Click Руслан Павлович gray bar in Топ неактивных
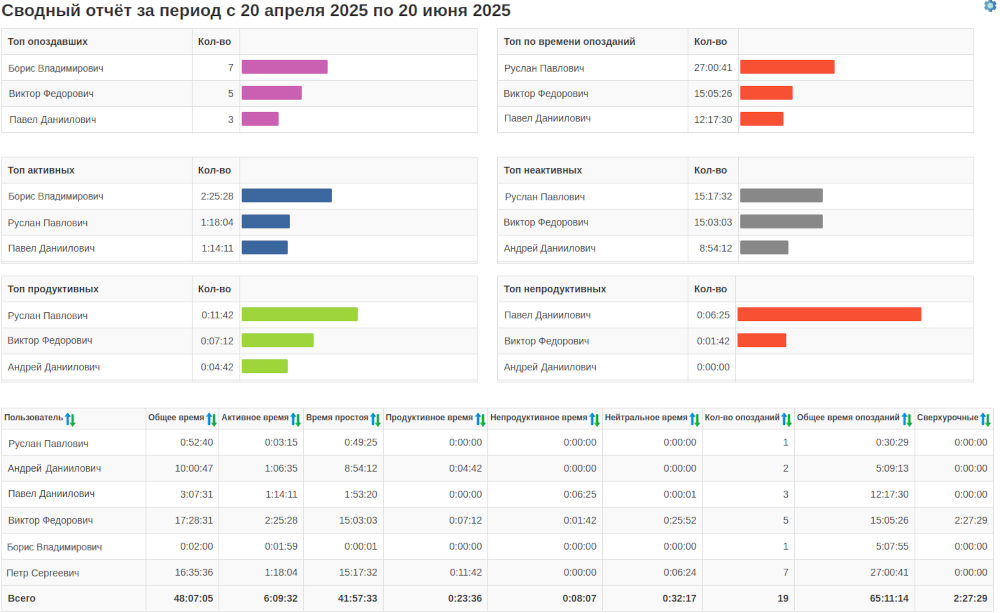Viewport: 1000px width, 613px height. (x=781, y=196)
